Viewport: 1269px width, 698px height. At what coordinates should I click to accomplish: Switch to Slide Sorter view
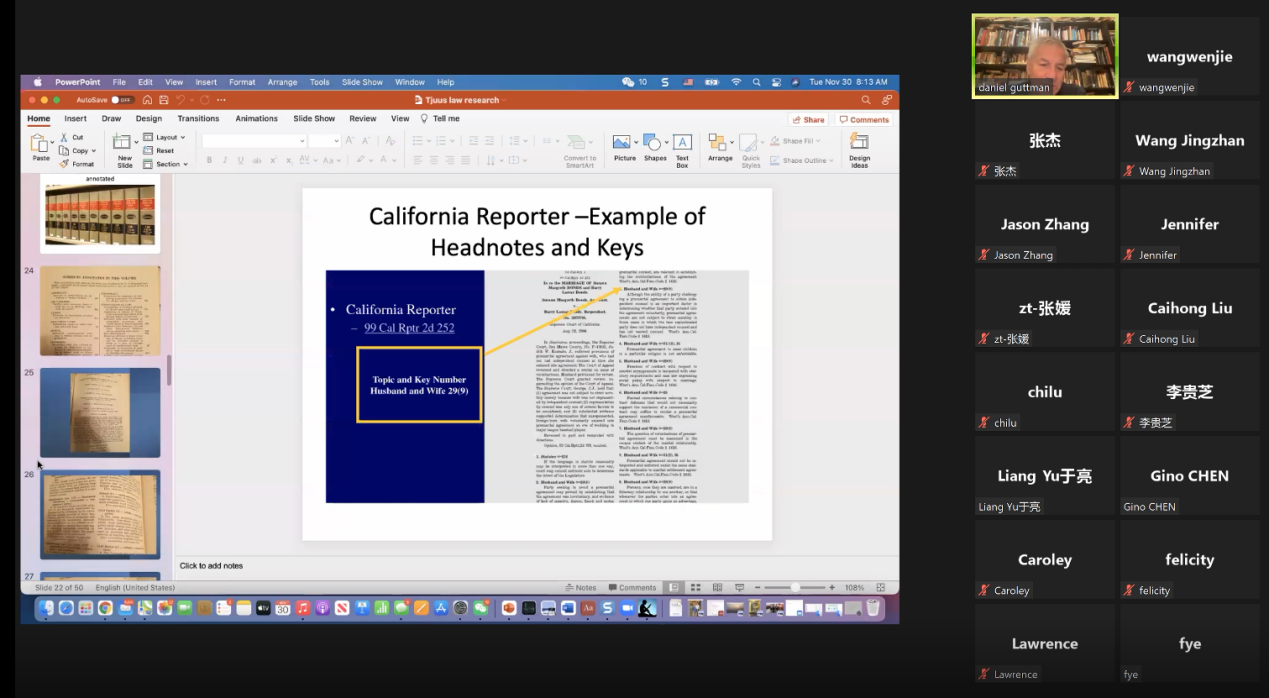point(696,588)
